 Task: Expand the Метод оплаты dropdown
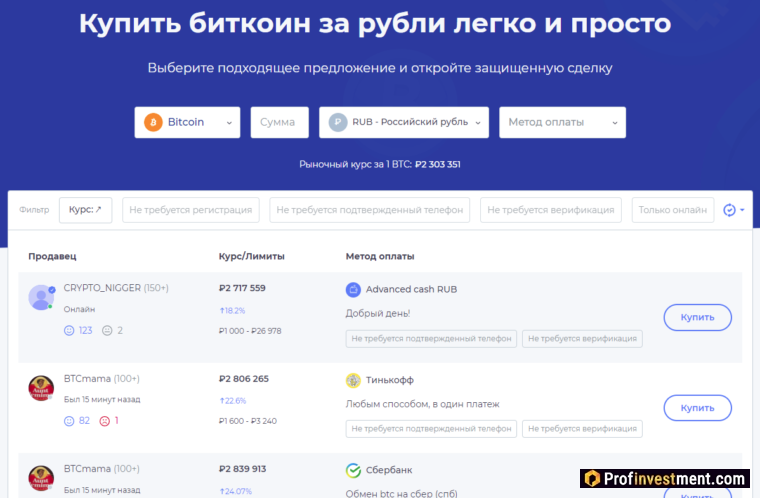pyautogui.click(x=562, y=122)
